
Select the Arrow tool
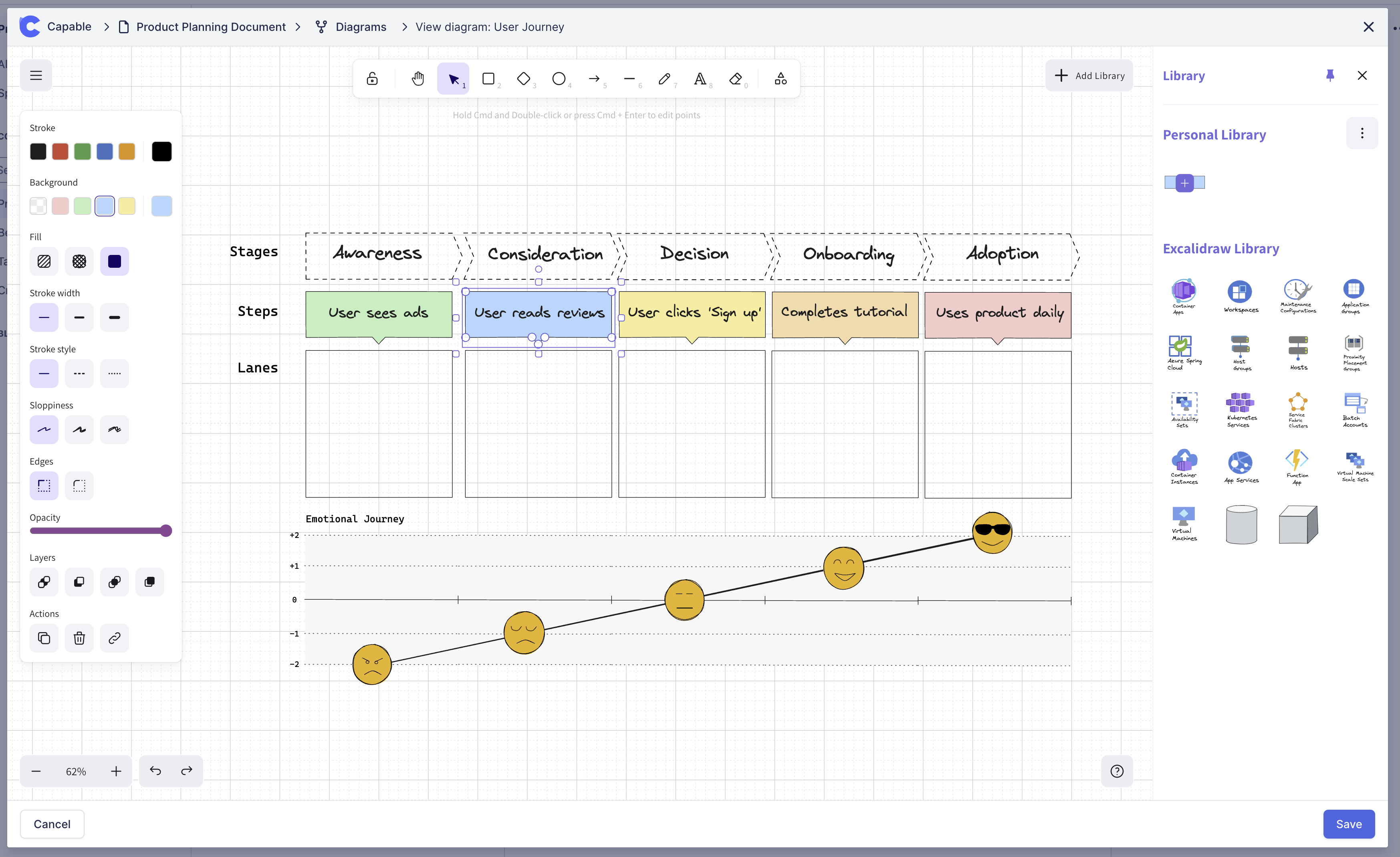[594, 79]
